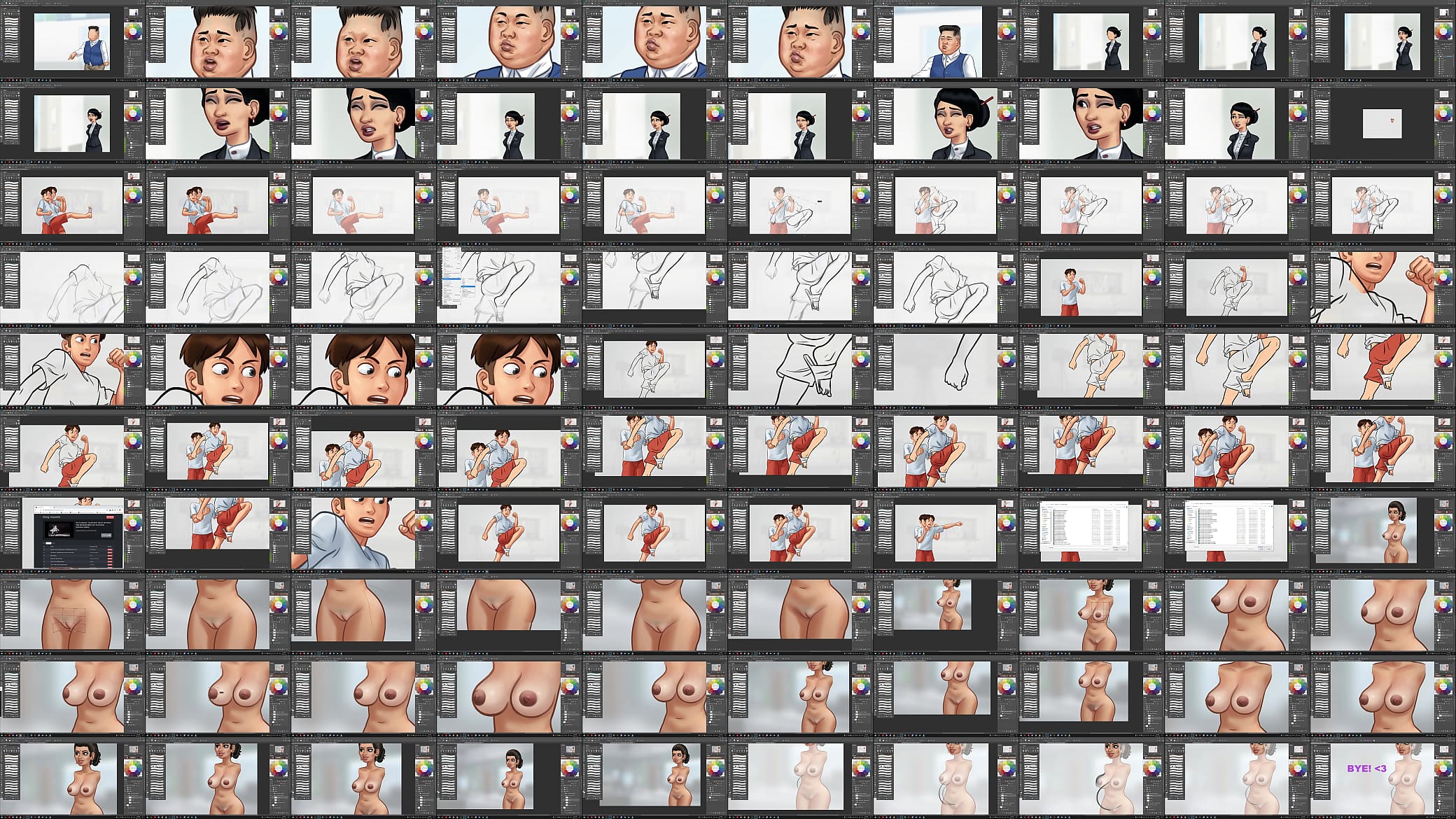This screenshot has width=1456, height=819.
Task: Select the frame with raised fist and open mouth close-up
Action: (x=1382, y=286)
